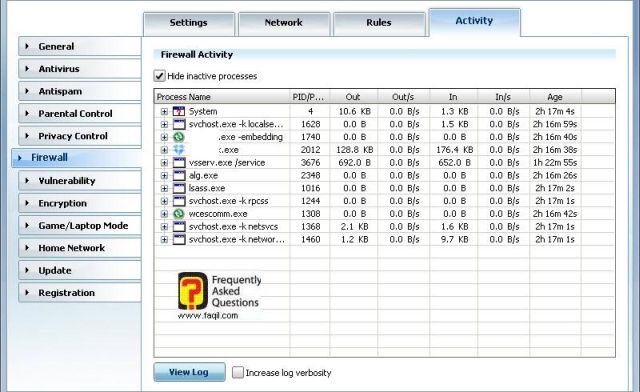The height and width of the screenshot is (392, 640).
Task: Click the svchost.exe -k networ... icon
Action: pos(179,239)
